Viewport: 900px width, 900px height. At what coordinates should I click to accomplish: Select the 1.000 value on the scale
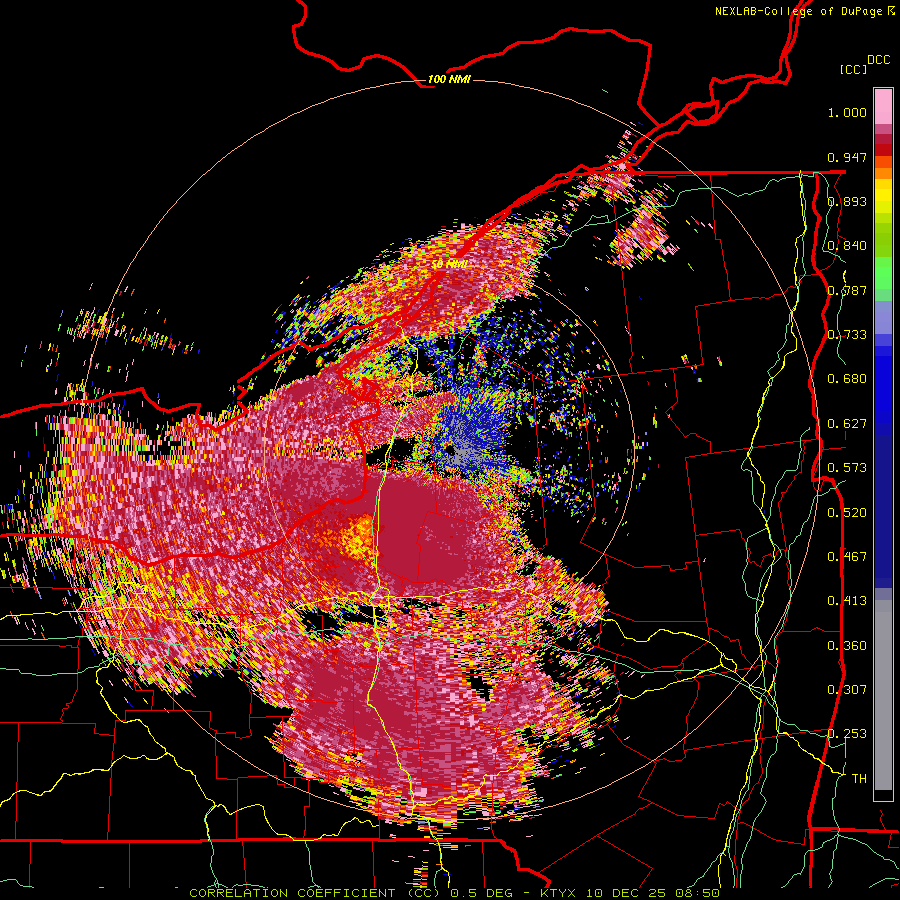click(x=847, y=112)
